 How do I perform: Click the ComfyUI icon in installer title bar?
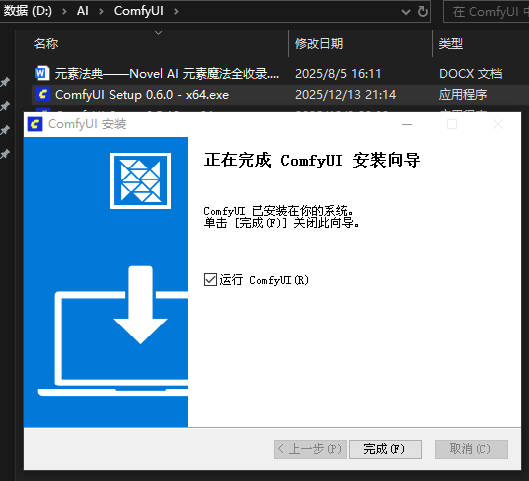35,124
